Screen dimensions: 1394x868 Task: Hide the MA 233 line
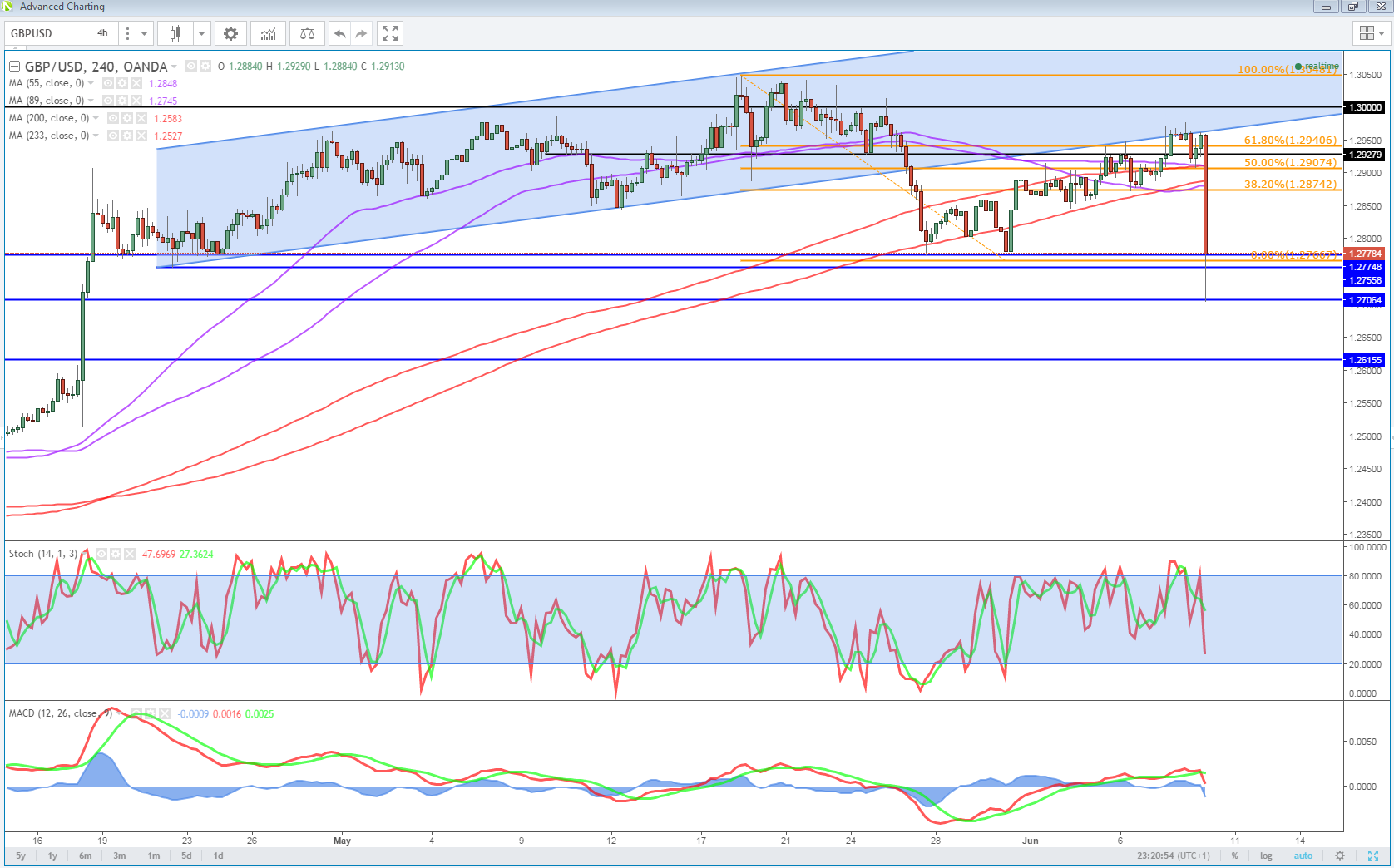pyautogui.click(x=113, y=136)
